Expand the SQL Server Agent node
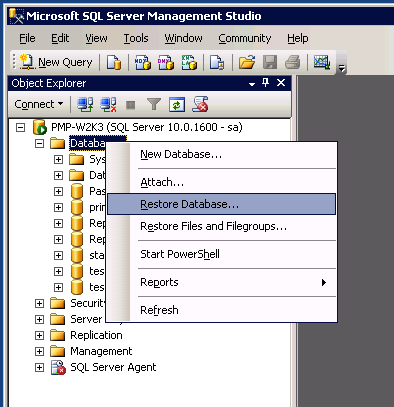This screenshot has width=394, height=407. click(39, 367)
